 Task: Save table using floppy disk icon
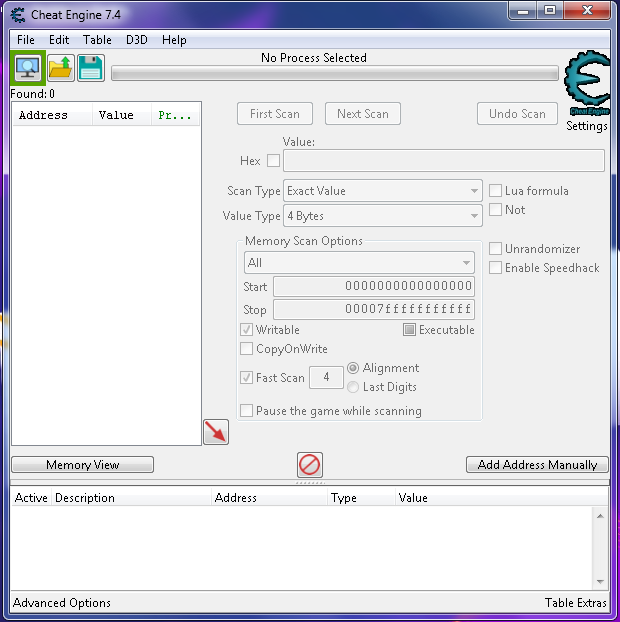click(91, 68)
